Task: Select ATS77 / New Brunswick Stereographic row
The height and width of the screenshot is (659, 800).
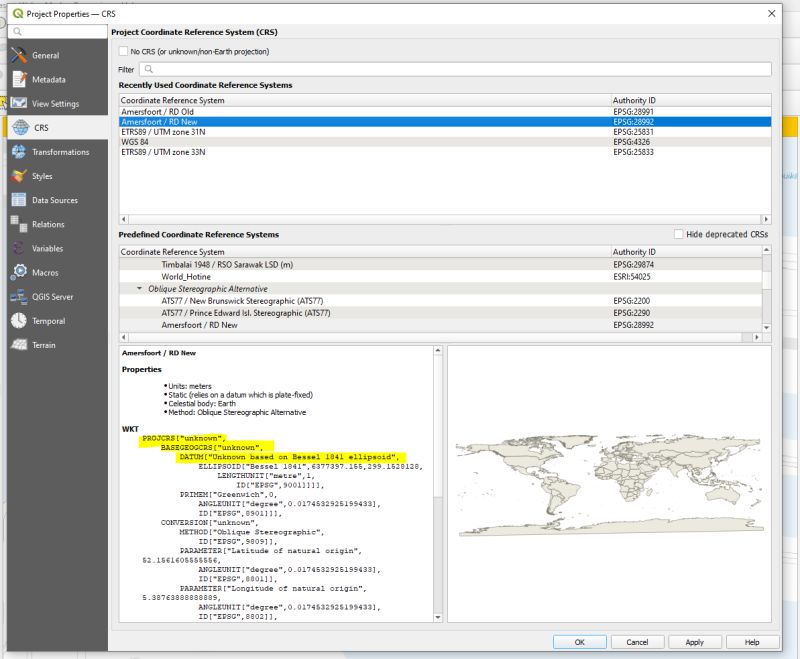Action: (441, 301)
